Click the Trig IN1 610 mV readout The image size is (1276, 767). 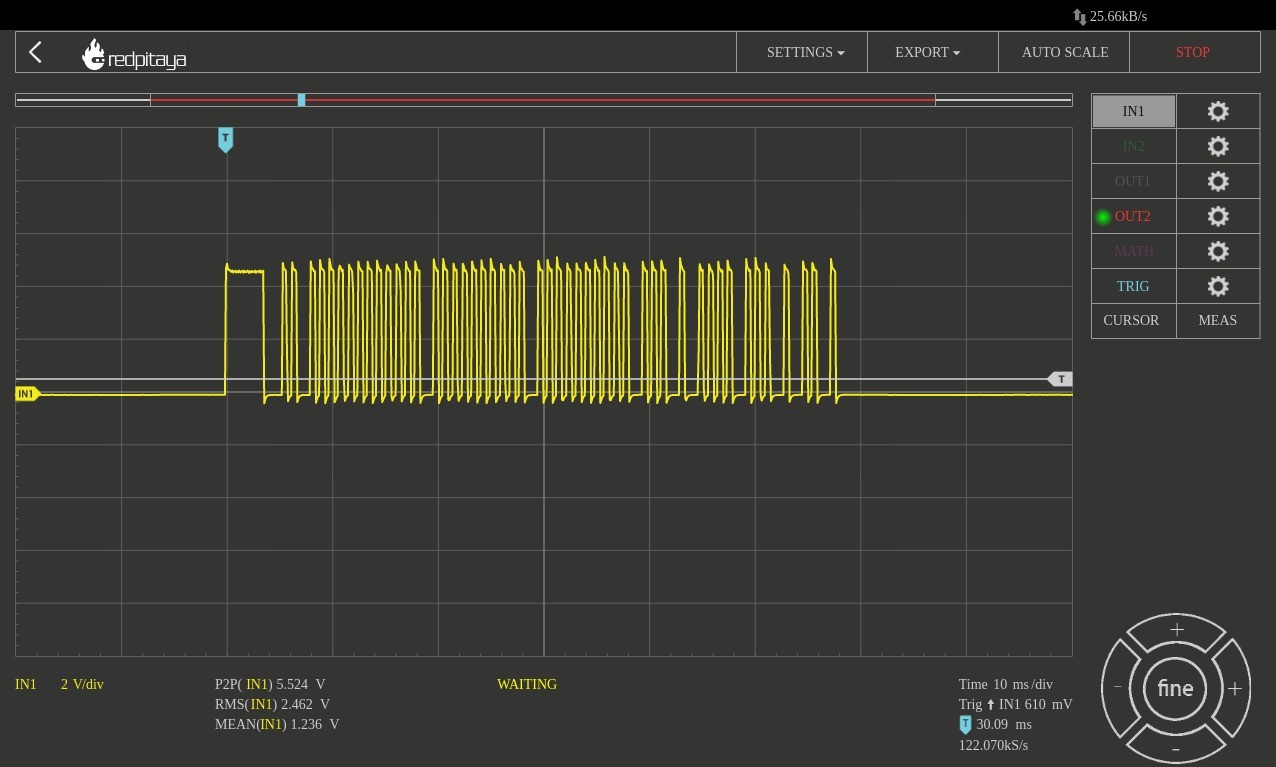point(1015,705)
